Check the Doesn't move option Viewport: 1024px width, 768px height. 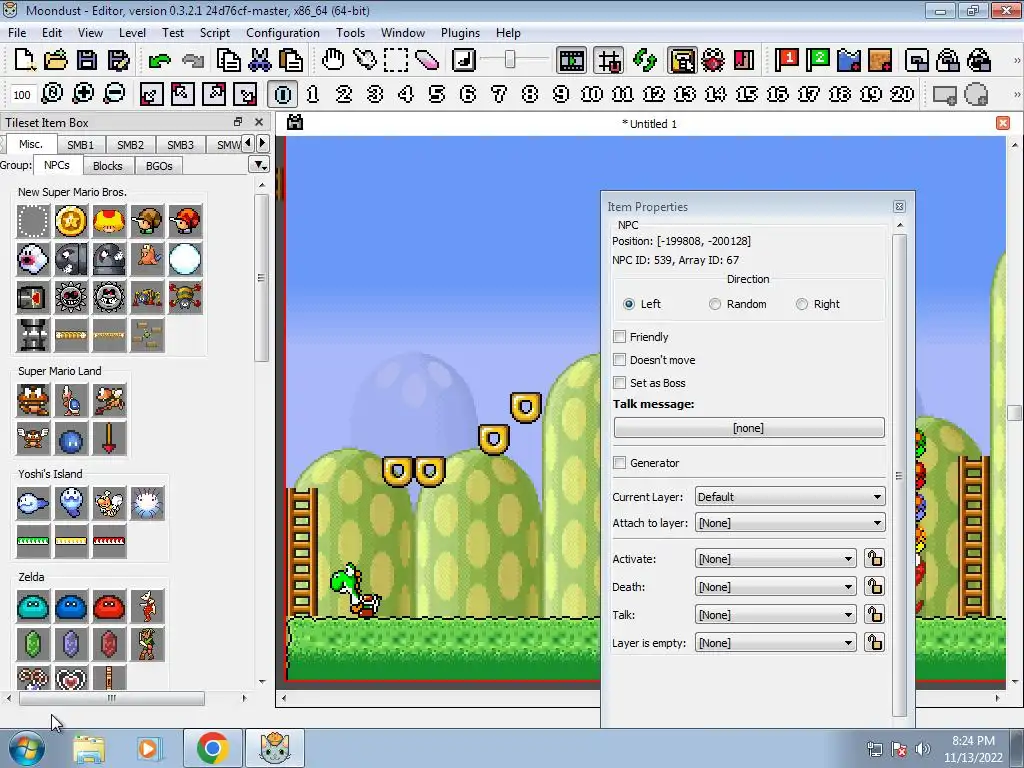pos(620,360)
